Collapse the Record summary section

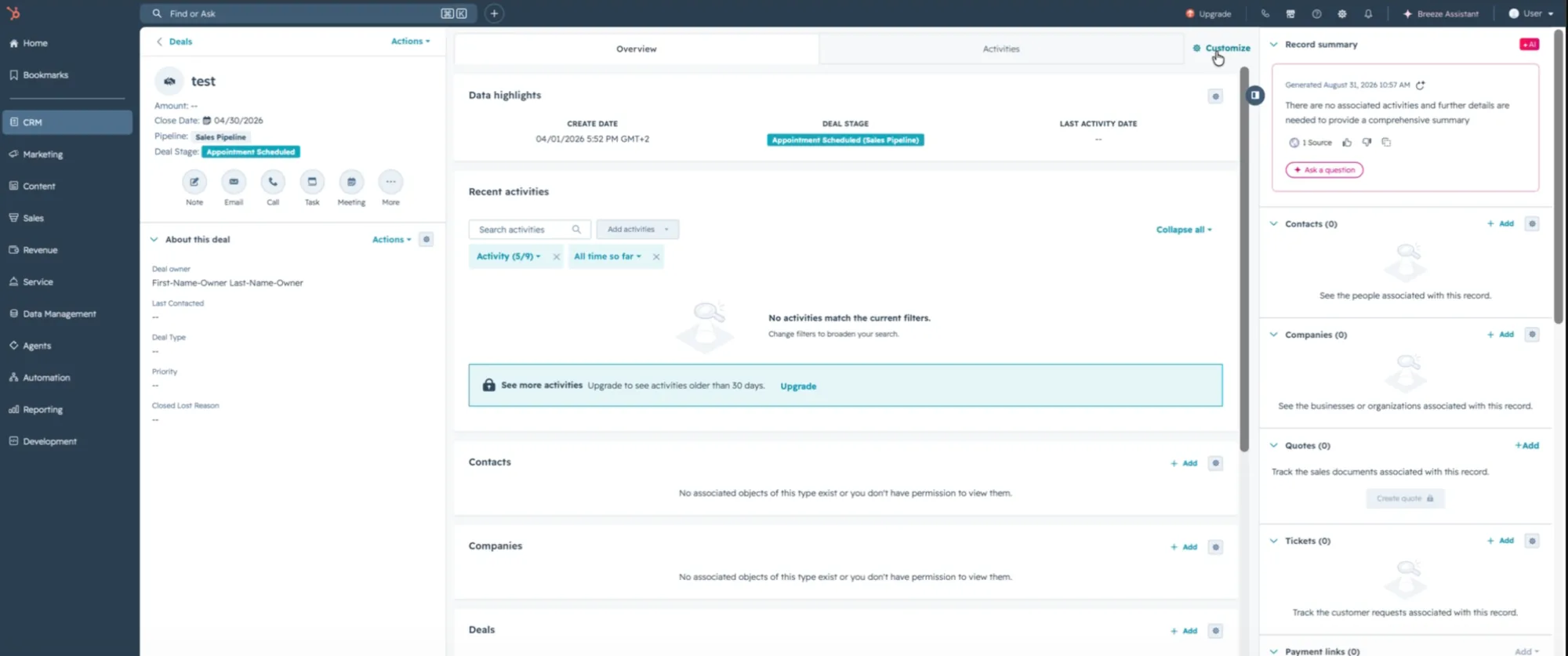pos(1273,45)
